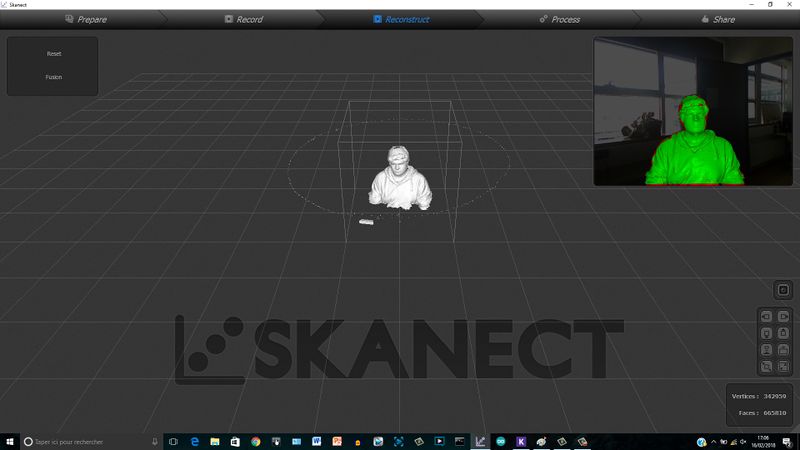
Task: Select the top view icon
Action: pyautogui.click(x=767, y=350)
